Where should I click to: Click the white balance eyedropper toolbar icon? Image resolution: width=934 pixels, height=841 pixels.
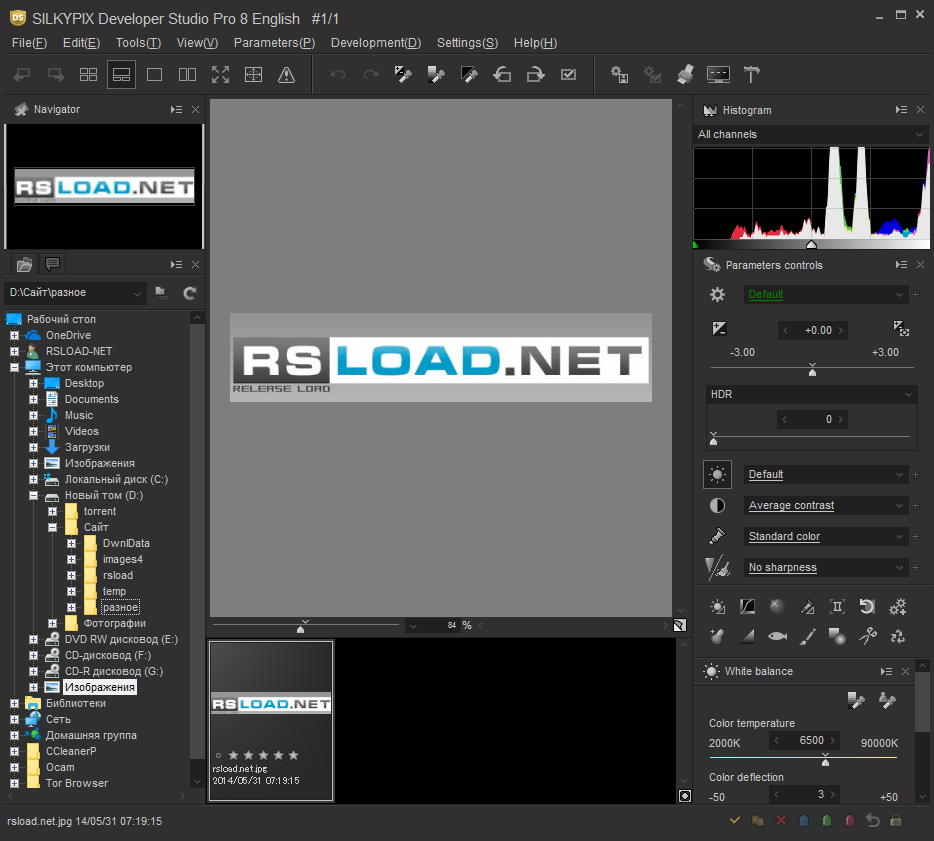(x=403, y=74)
